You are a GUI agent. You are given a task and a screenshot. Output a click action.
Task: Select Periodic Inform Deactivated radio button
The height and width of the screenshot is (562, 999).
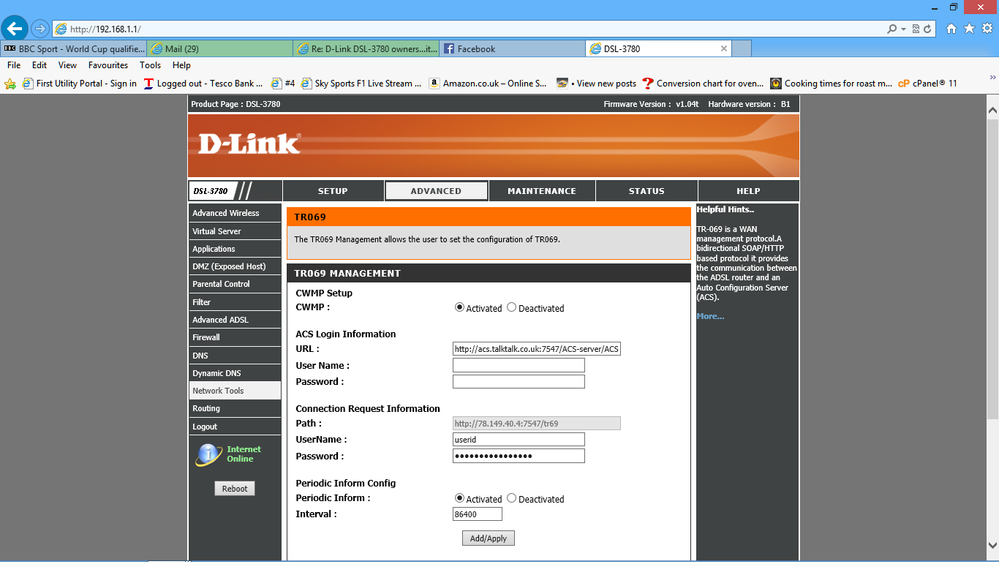pyautogui.click(x=512, y=498)
